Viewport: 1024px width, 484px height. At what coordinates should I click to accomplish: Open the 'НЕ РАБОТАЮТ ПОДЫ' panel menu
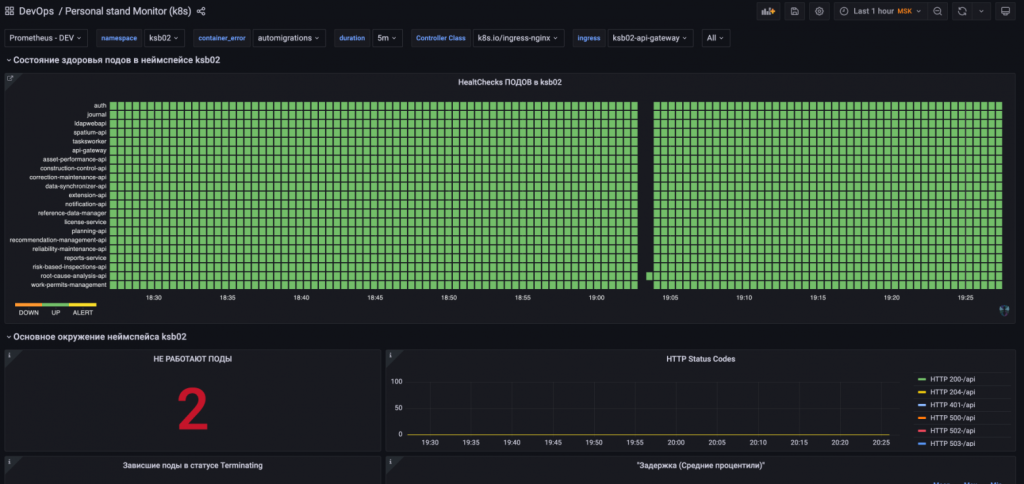pos(192,359)
